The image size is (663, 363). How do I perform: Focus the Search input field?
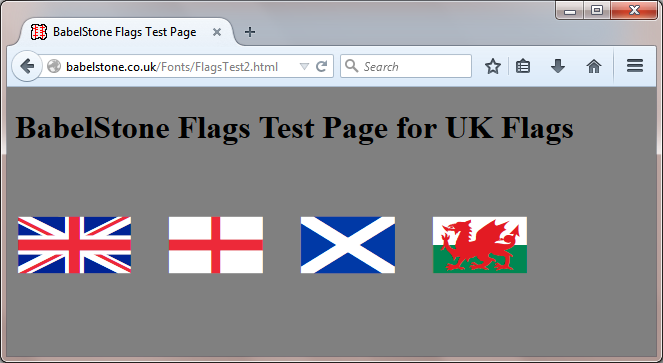click(x=406, y=66)
